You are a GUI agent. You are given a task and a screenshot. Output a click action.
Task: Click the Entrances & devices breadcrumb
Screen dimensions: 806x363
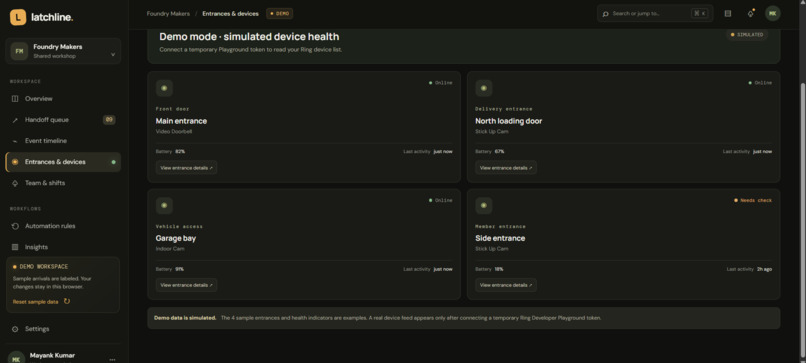point(230,14)
